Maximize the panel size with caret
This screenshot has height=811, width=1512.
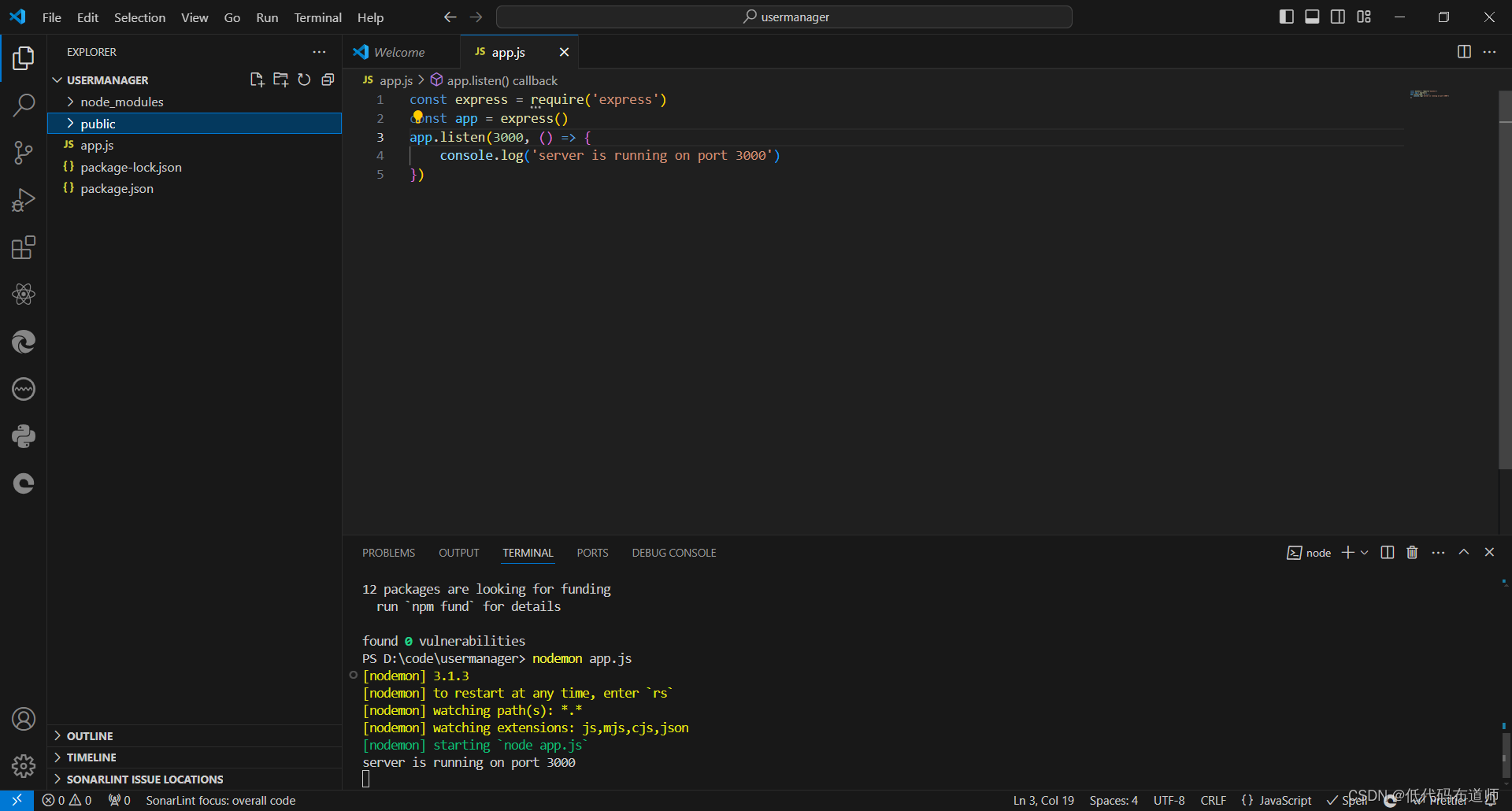pyautogui.click(x=1464, y=553)
